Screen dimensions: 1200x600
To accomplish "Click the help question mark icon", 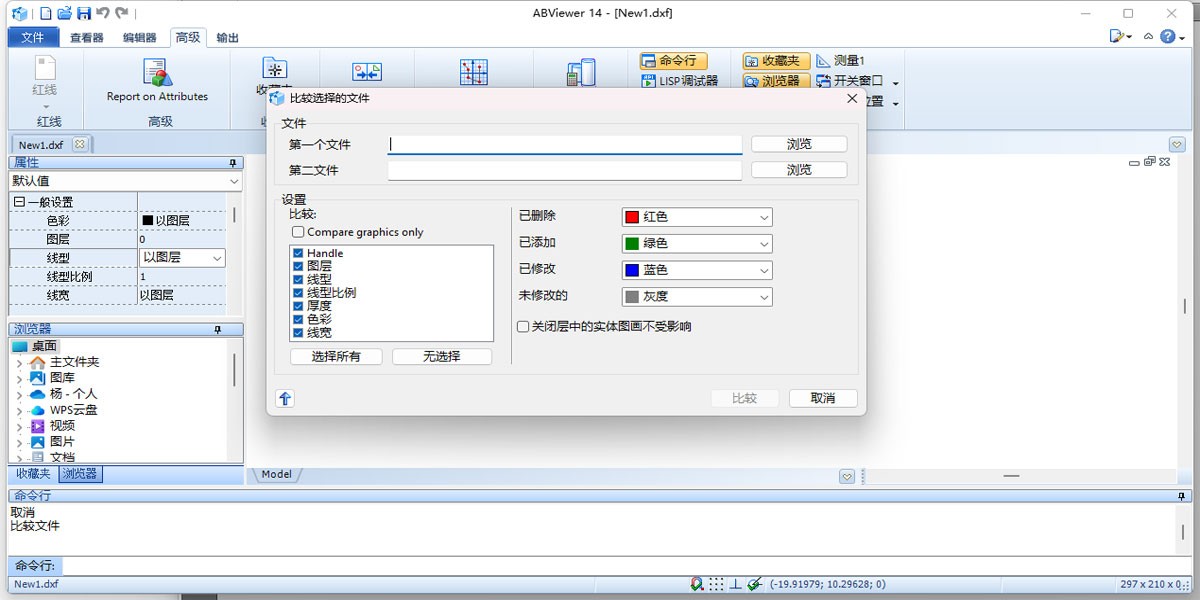I will [1168, 36].
